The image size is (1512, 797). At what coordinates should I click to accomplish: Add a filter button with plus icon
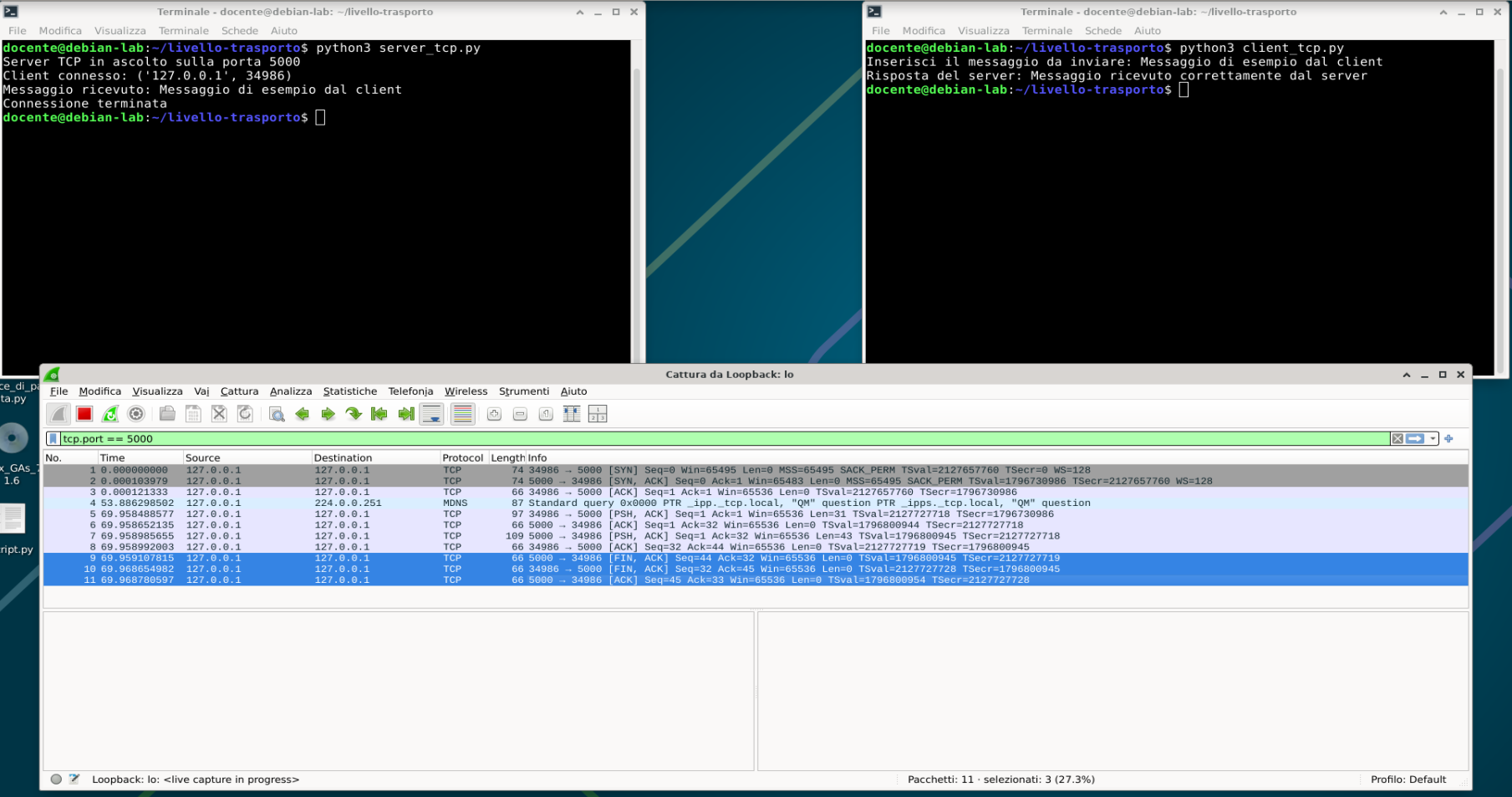[x=1449, y=438]
